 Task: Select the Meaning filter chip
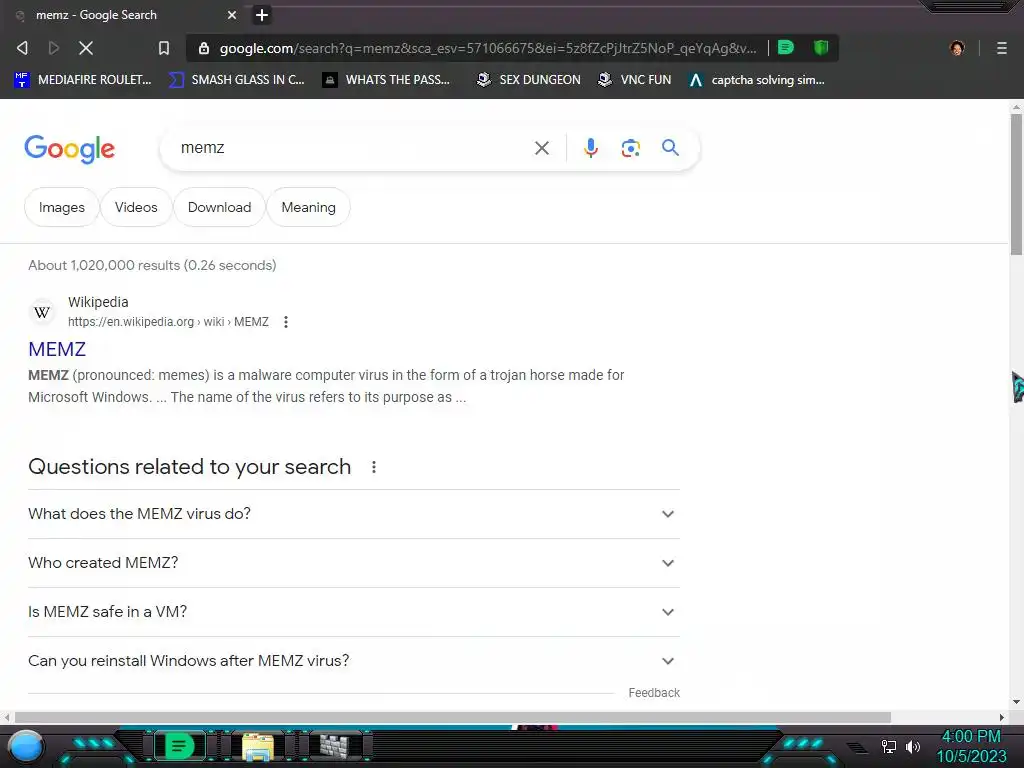308,207
